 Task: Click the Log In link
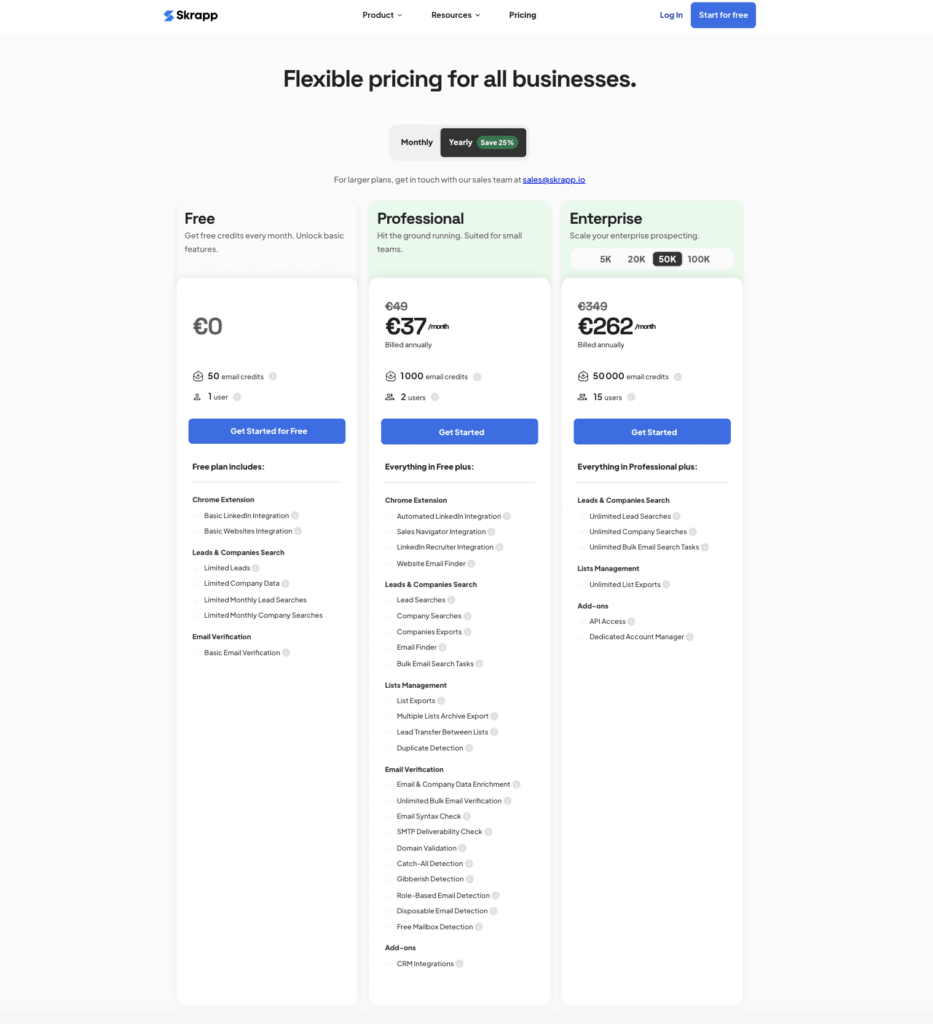click(671, 15)
